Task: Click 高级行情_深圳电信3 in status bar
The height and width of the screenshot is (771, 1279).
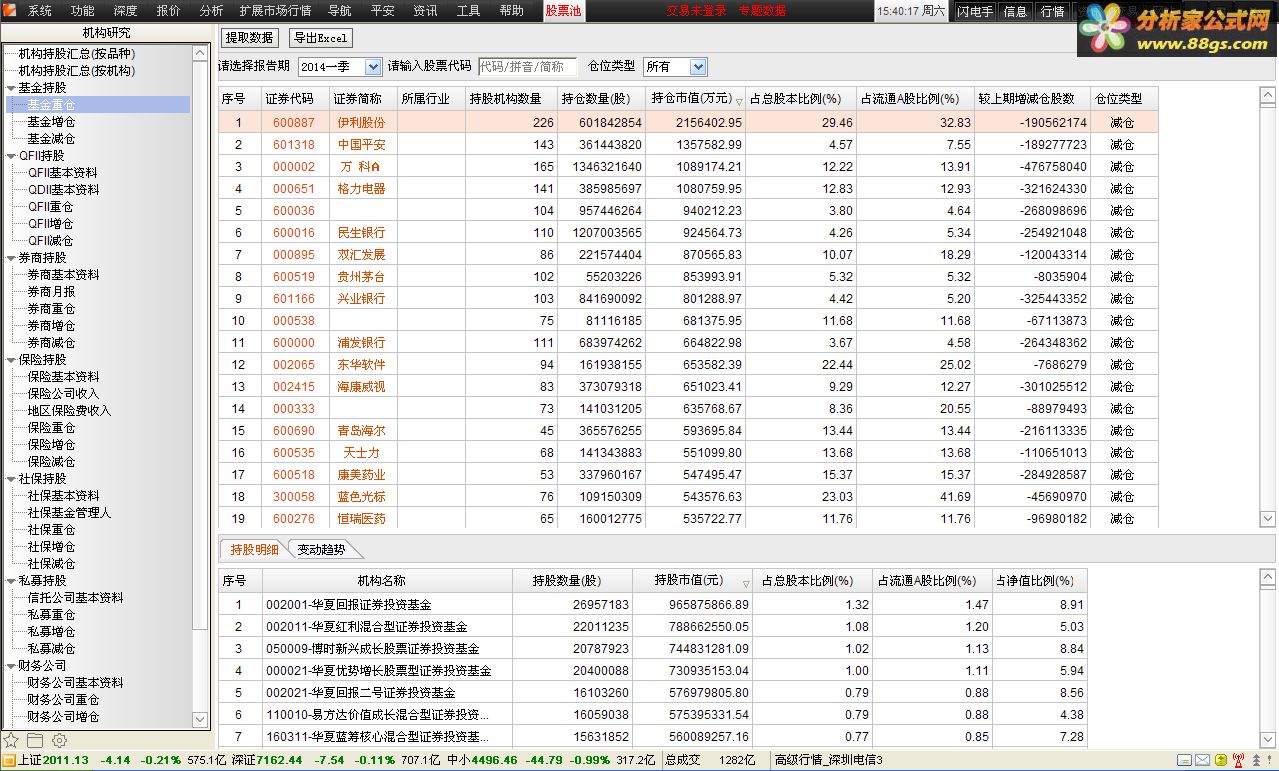Action: tap(829, 761)
